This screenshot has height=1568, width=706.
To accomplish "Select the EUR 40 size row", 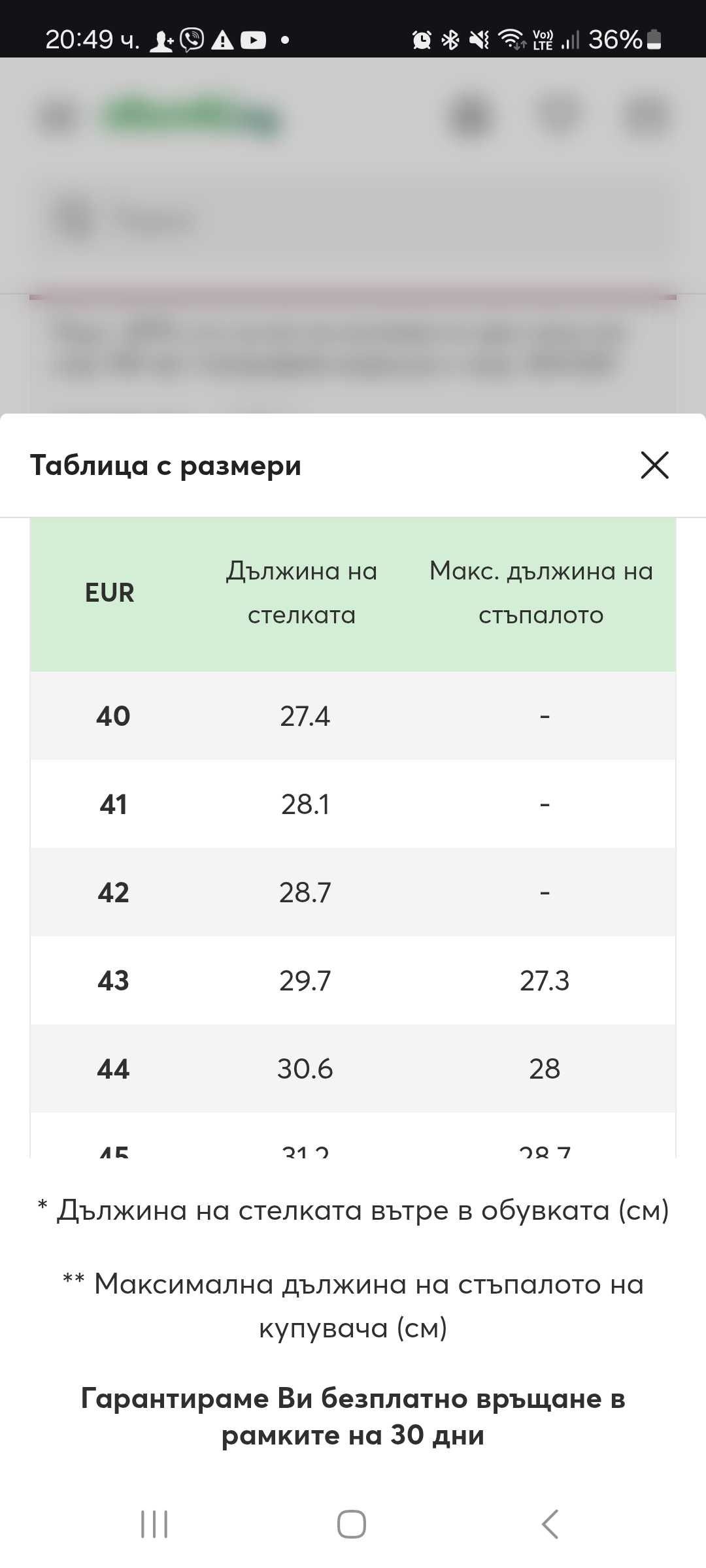I will (353, 716).
